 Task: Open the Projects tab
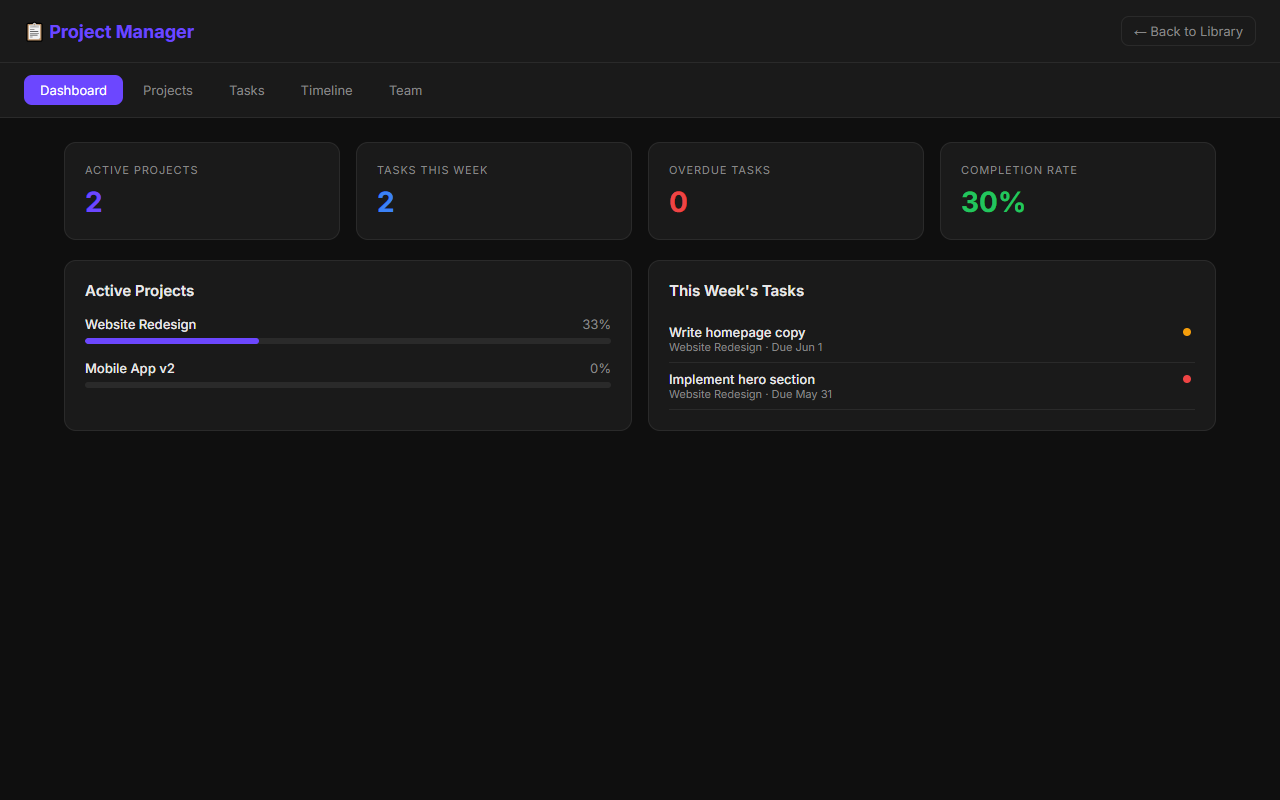(x=168, y=90)
